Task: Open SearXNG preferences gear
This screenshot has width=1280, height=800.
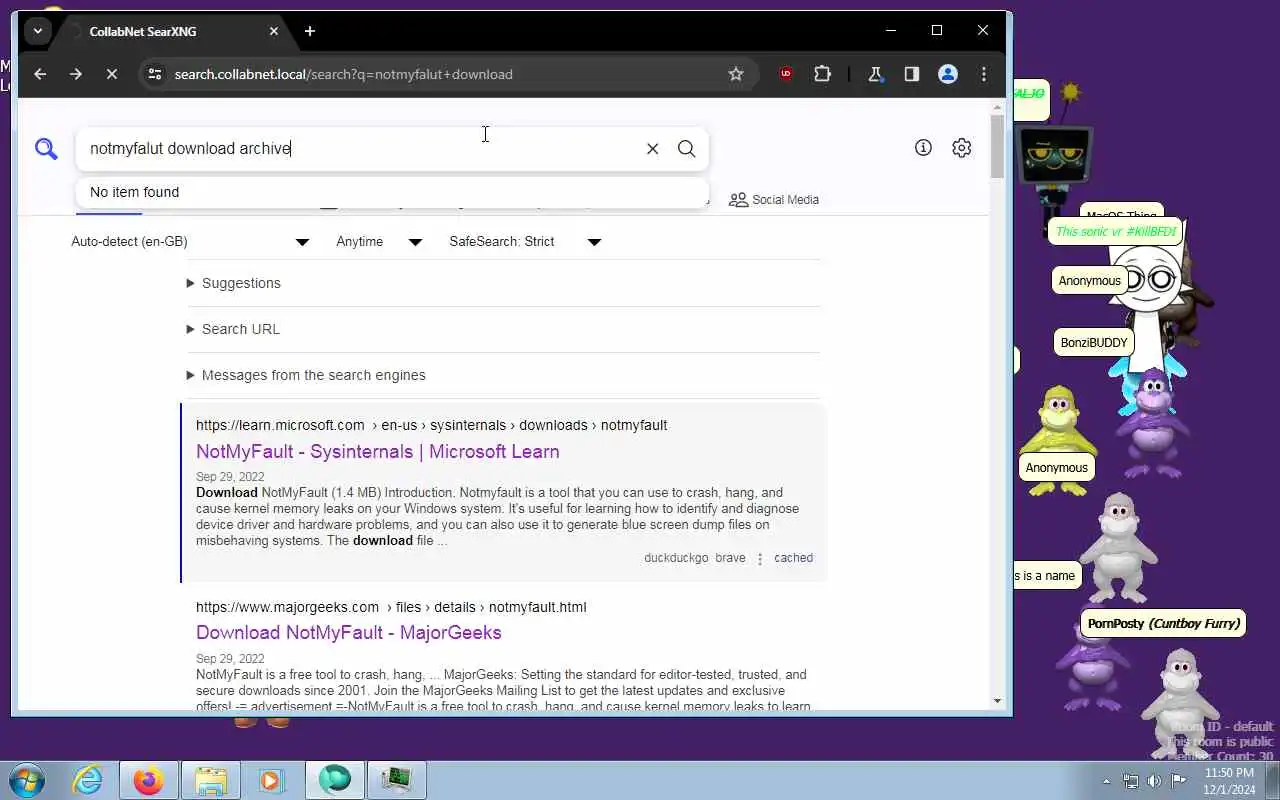Action: point(961,148)
